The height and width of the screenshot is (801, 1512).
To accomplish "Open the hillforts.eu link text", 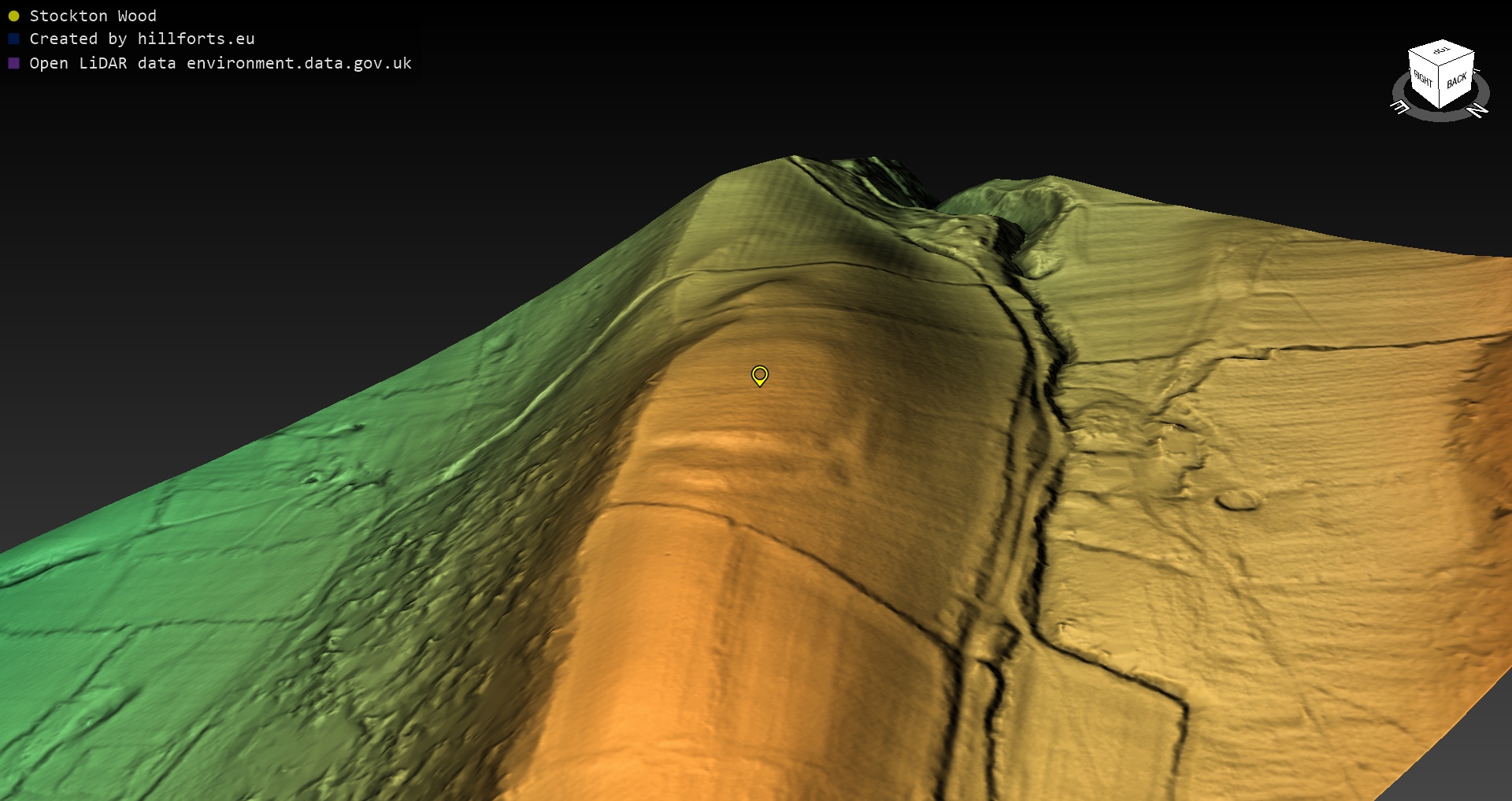I will tap(196, 39).
